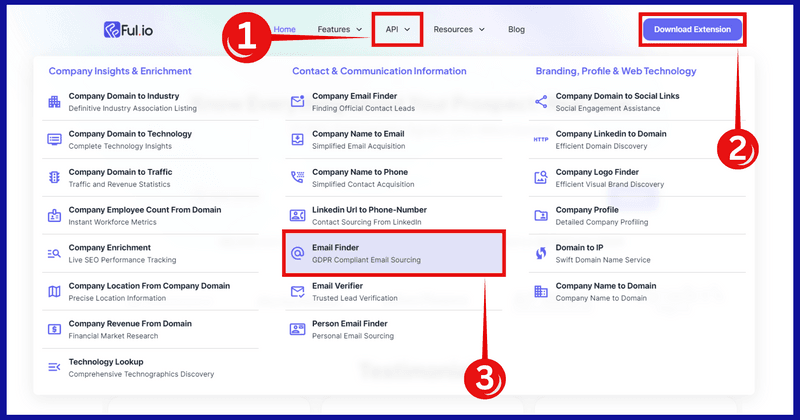Click the Company Domain to Social Links share icon
Viewport: 800px width, 420px height.
[541, 101]
